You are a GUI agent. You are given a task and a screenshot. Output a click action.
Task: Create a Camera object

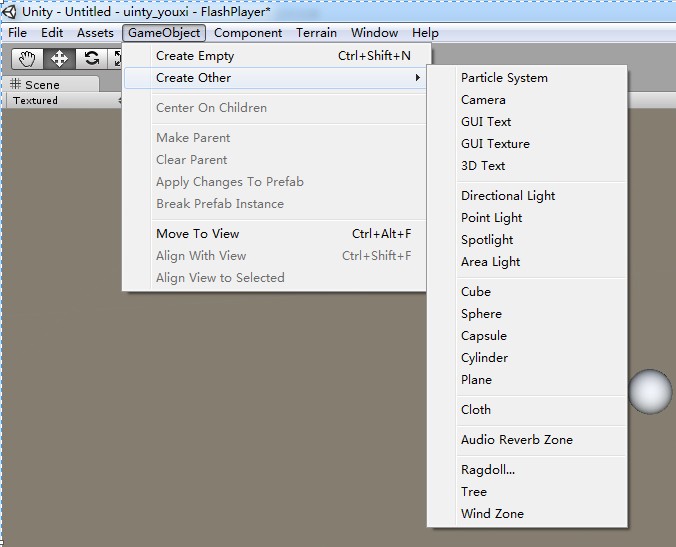(x=527, y=100)
